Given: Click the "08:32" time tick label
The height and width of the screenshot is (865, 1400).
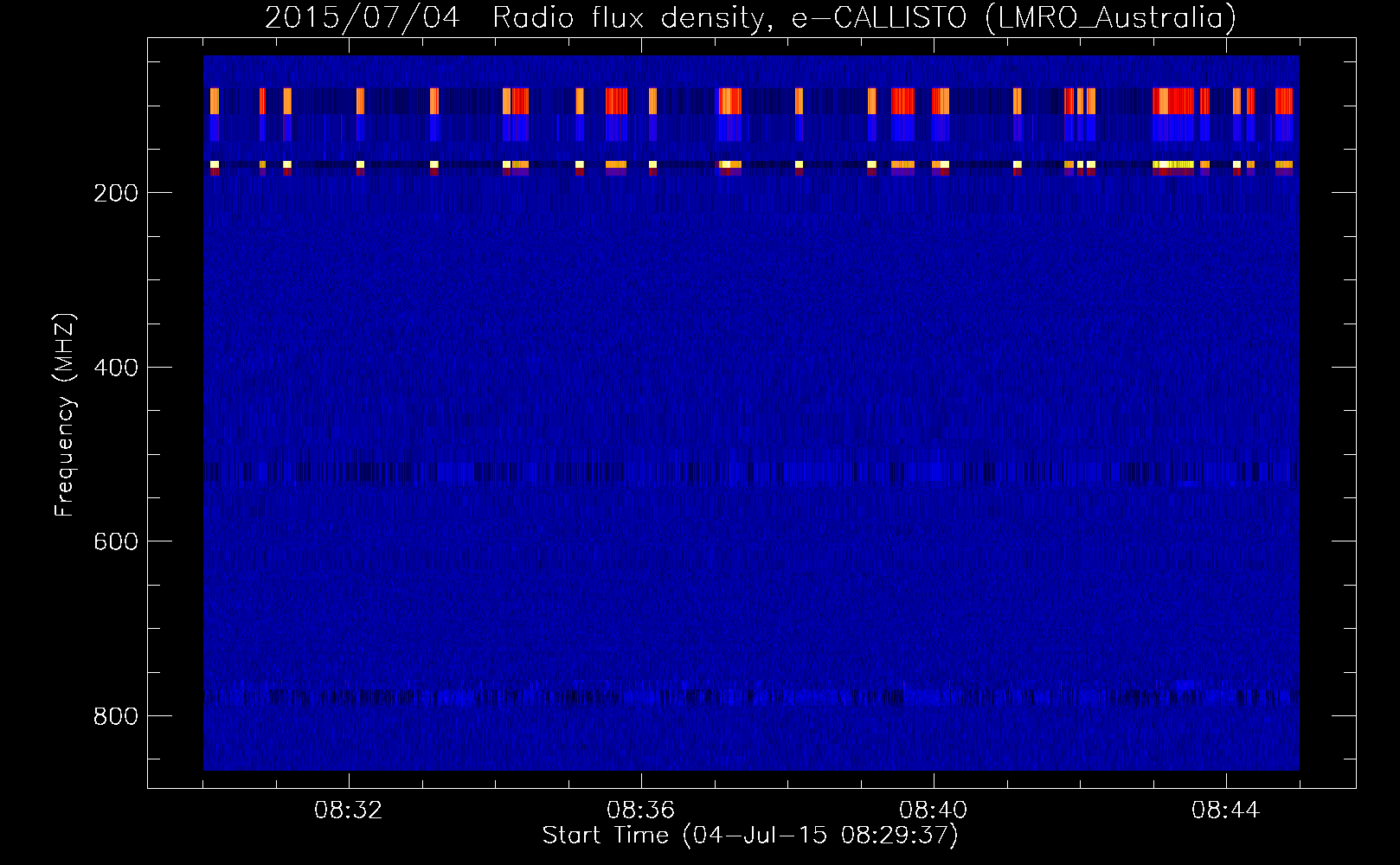Looking at the screenshot, I should coord(349,811).
